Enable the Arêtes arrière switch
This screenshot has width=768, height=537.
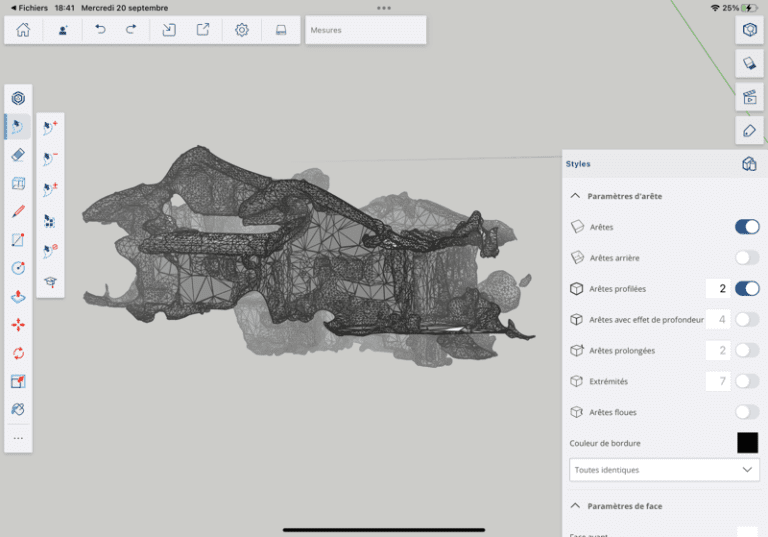pyautogui.click(x=746, y=258)
